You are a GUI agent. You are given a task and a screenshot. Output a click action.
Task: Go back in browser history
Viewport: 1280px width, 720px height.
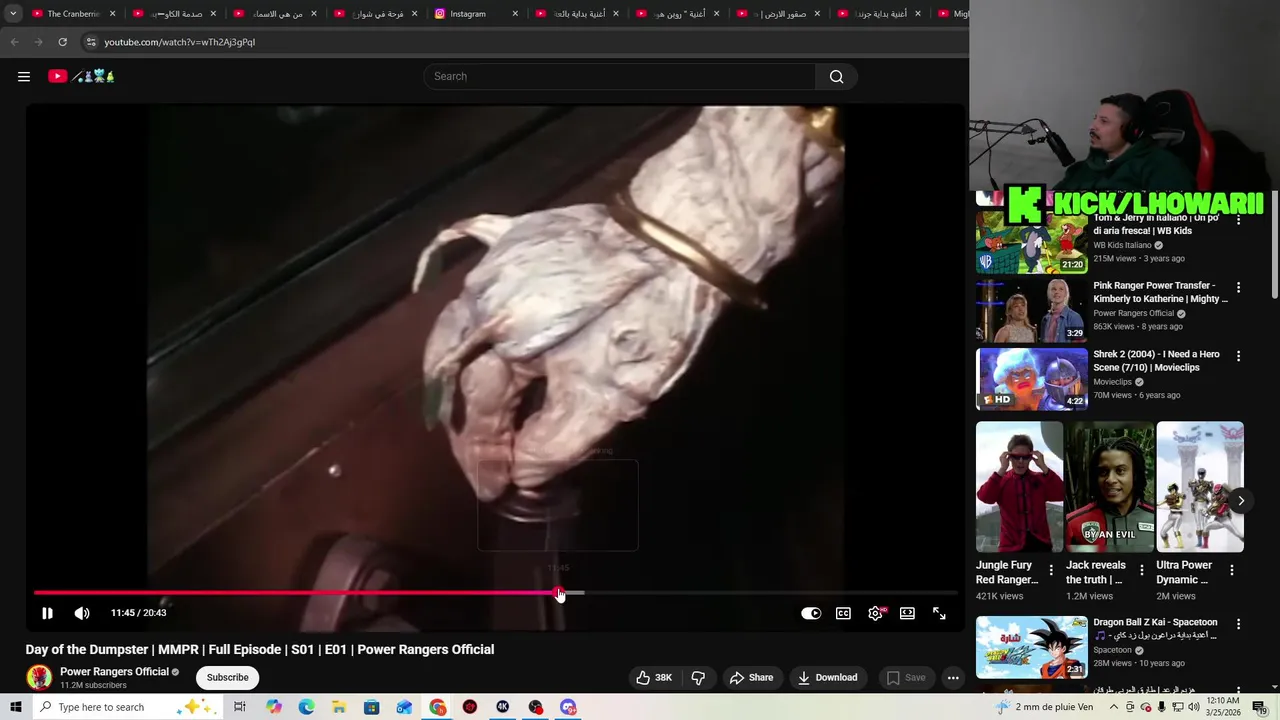pos(14,42)
